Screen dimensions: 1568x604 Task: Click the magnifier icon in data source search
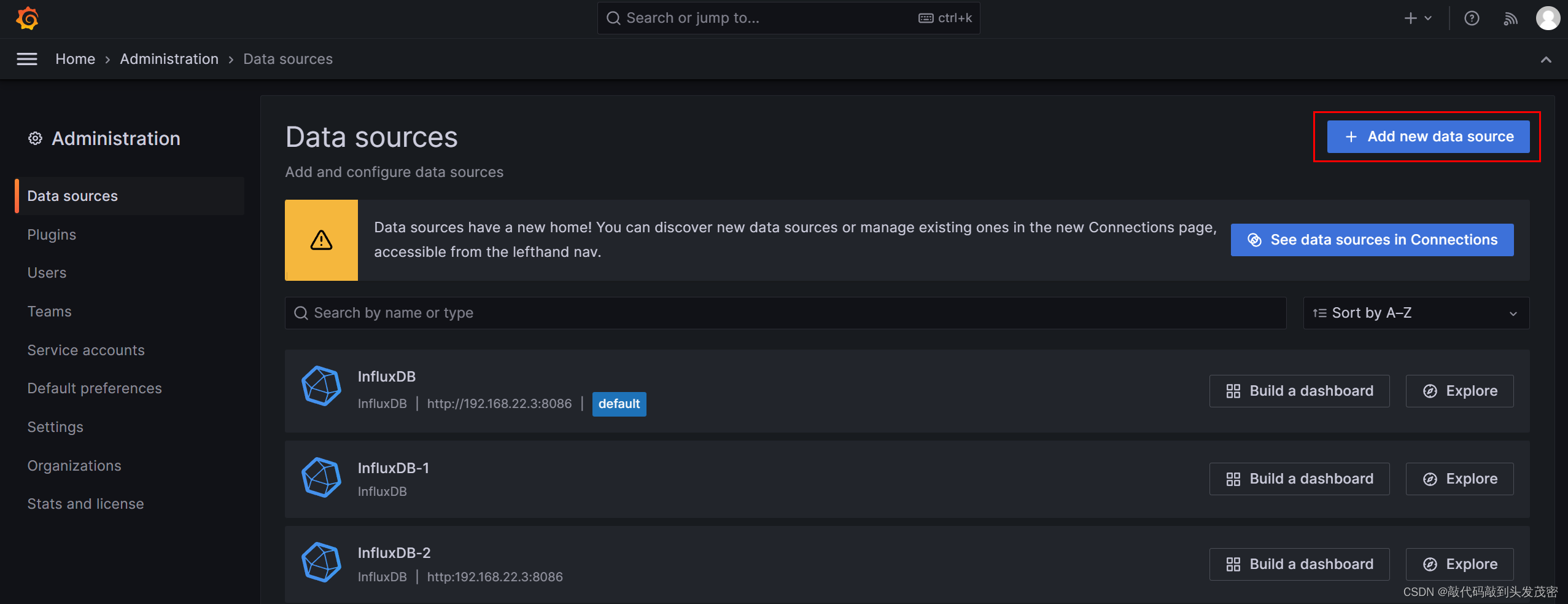301,313
